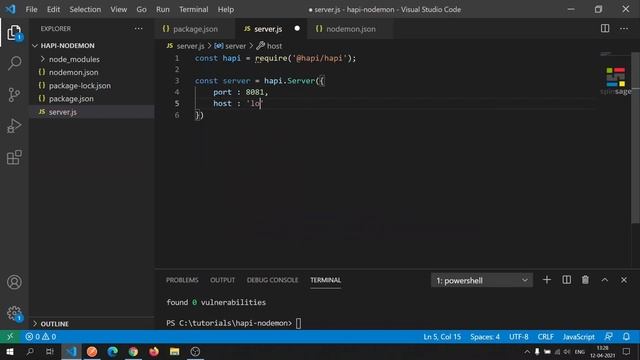
Task: Open the Run and Debug view
Action: [x=14, y=126]
